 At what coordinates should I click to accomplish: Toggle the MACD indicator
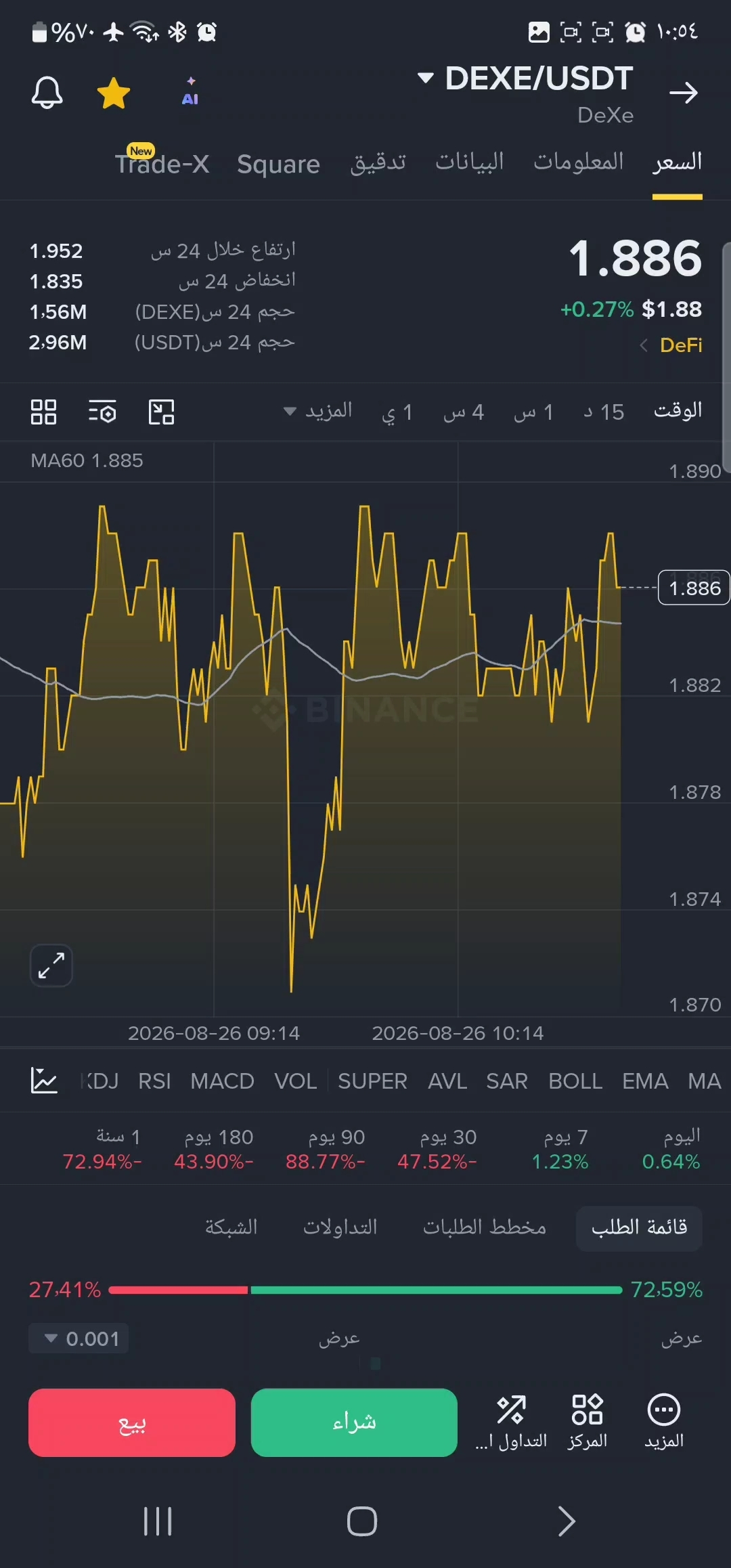tap(222, 1081)
